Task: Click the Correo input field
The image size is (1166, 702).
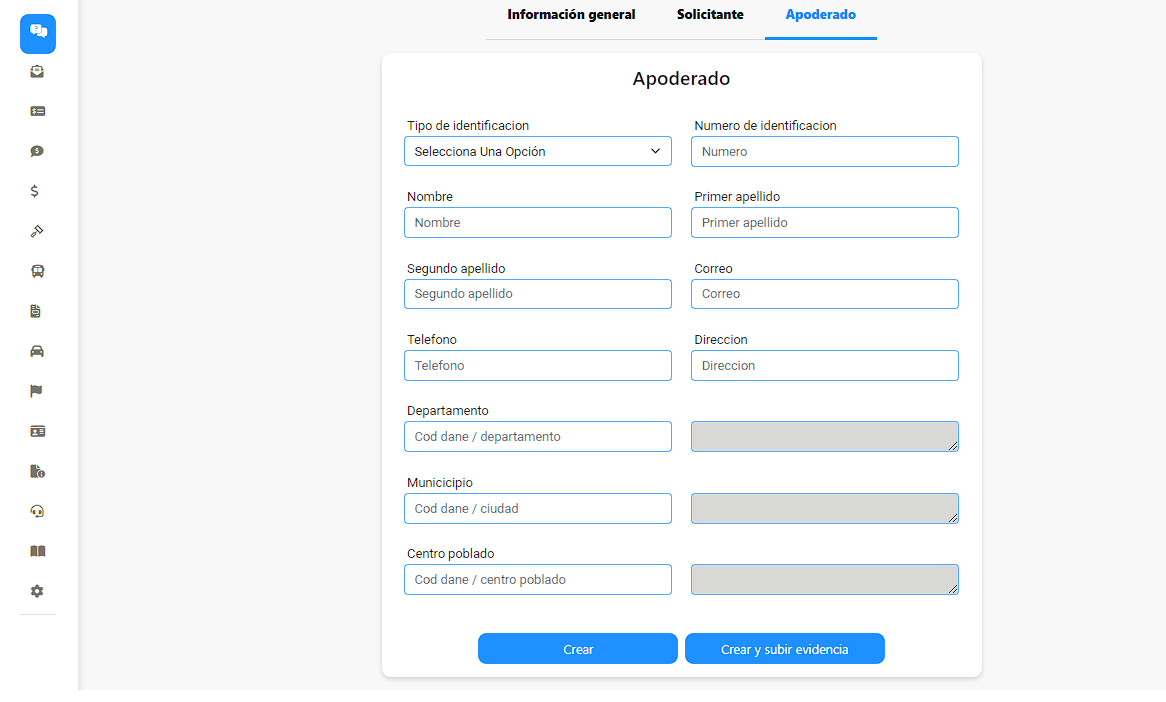Action: point(825,294)
